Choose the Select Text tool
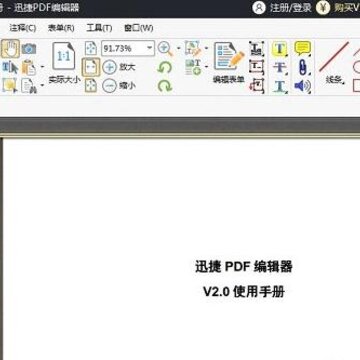This screenshot has height=360, width=360. click(x=10, y=68)
